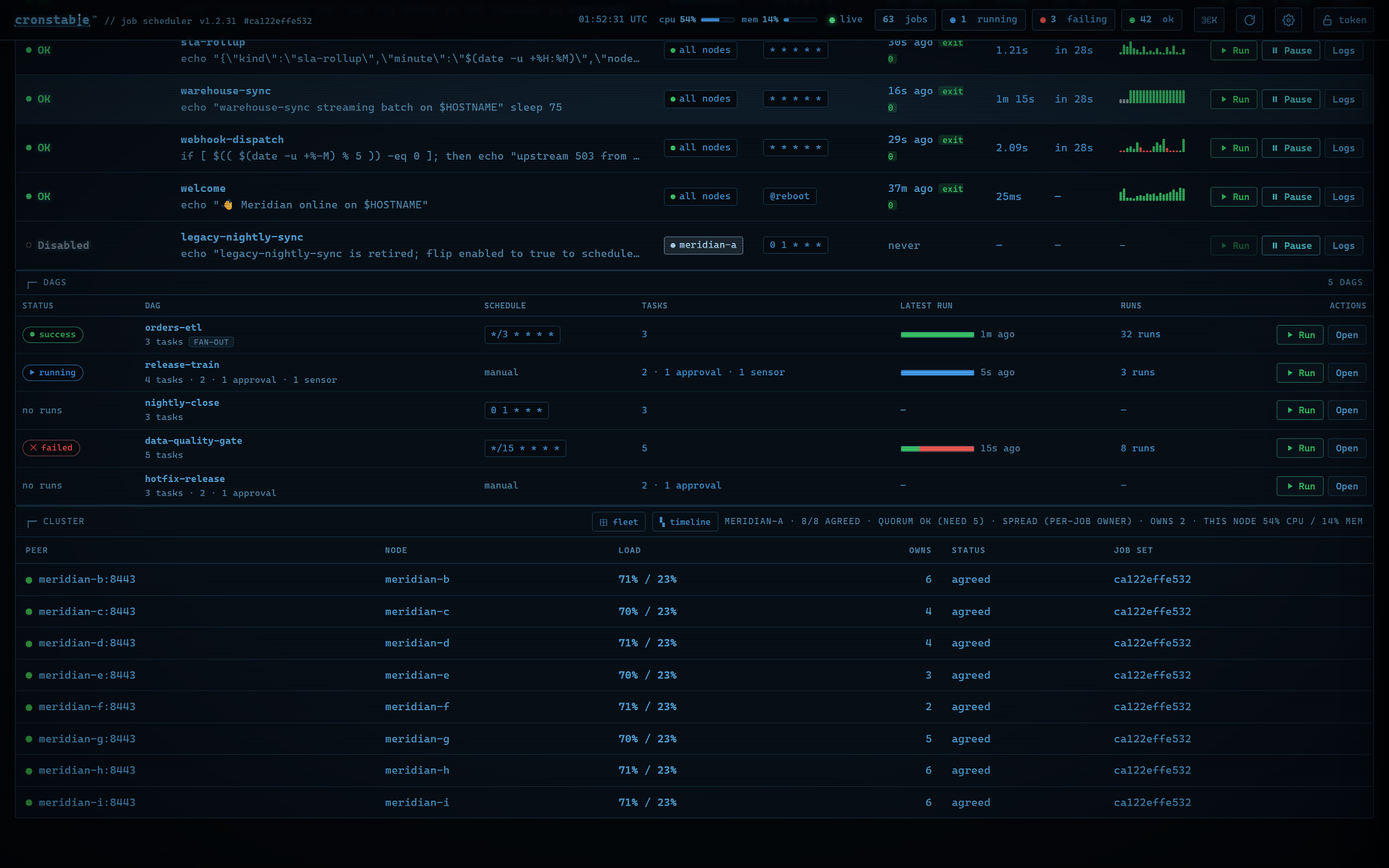Open the orders-etl DAG
Image resolution: width=1389 pixels, height=868 pixels.
[x=1346, y=335]
